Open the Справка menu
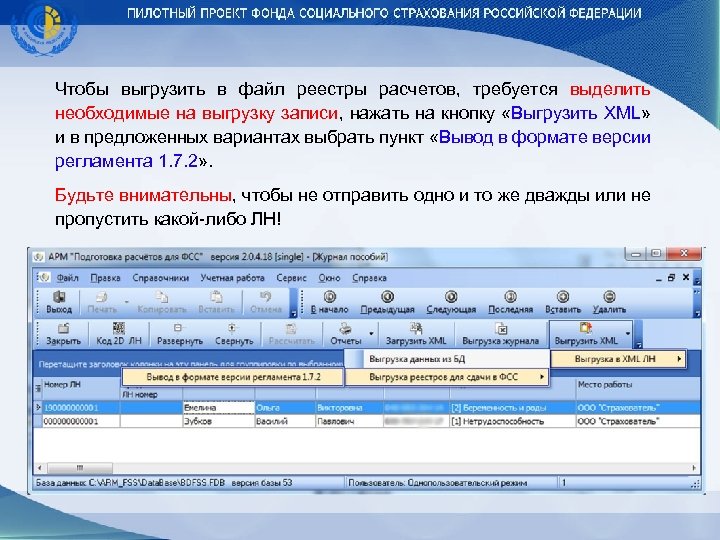This screenshot has height=540, width=720. point(369,278)
